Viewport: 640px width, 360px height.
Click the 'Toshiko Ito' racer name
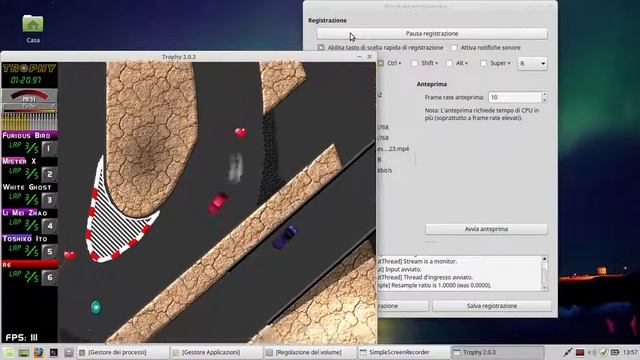25,238
